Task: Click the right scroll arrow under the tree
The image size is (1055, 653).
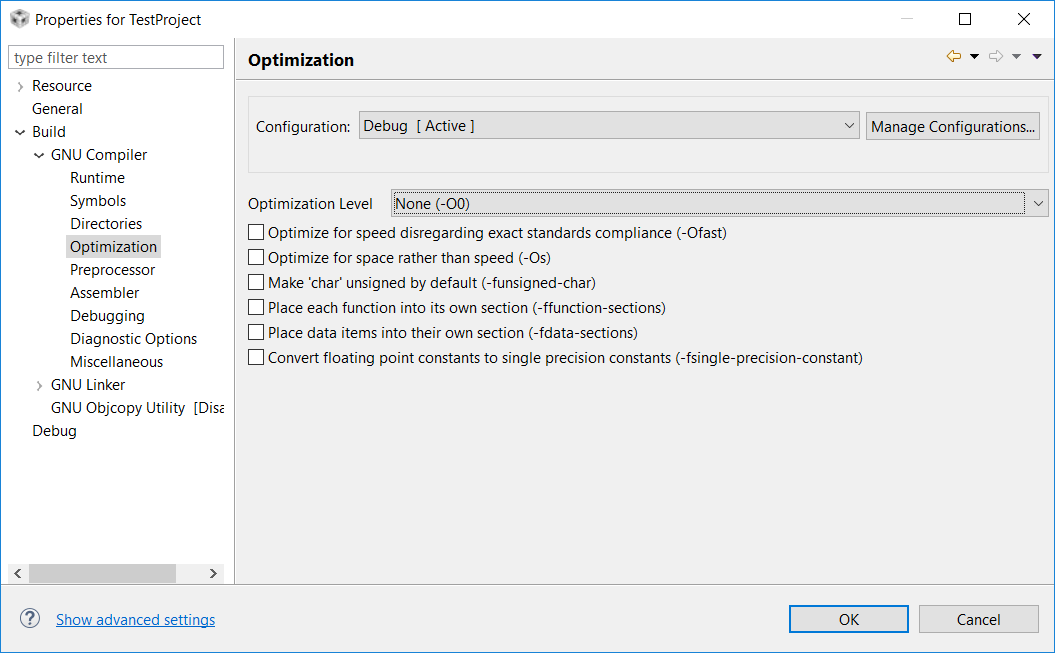Action: pos(212,573)
